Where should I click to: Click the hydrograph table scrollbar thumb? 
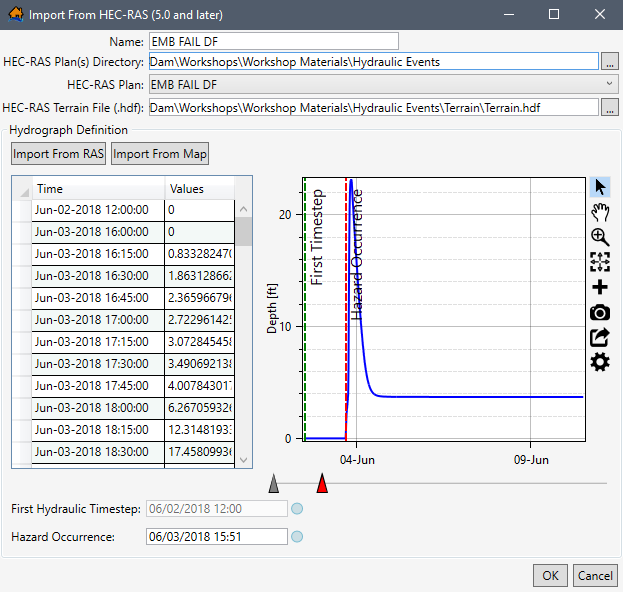[x=244, y=231]
